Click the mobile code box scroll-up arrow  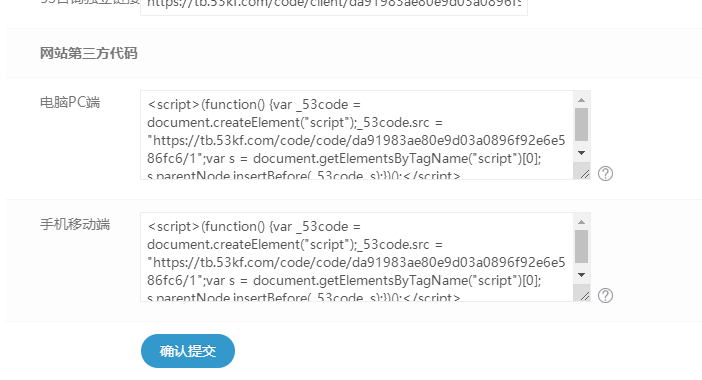tap(582, 222)
